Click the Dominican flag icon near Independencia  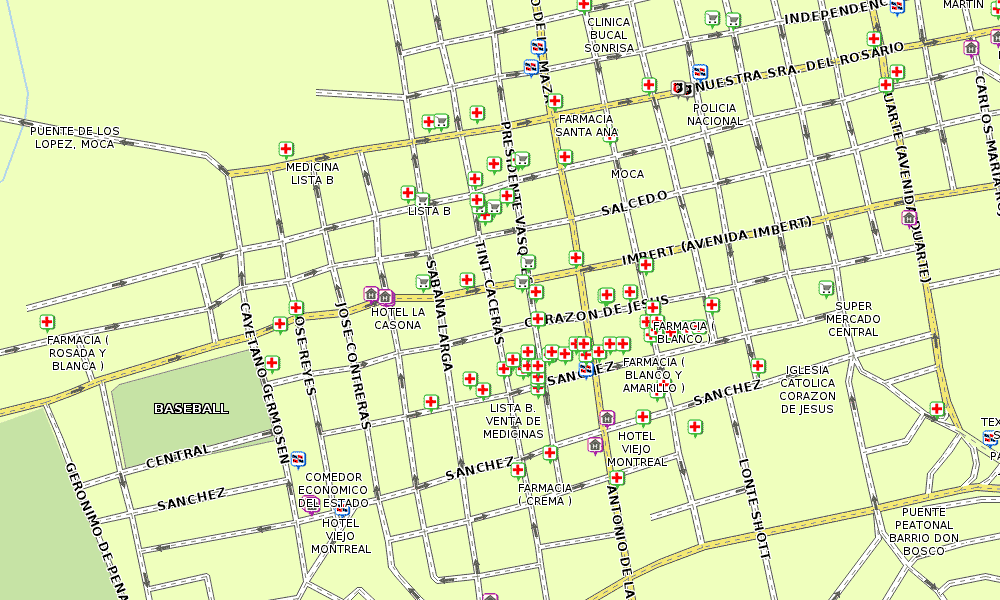[896, 8]
